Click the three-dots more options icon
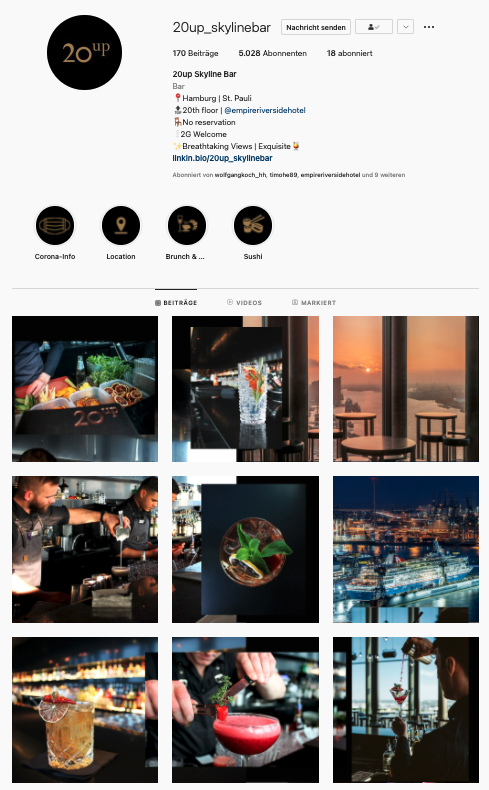Viewport: 489px width, 790px height. click(429, 27)
